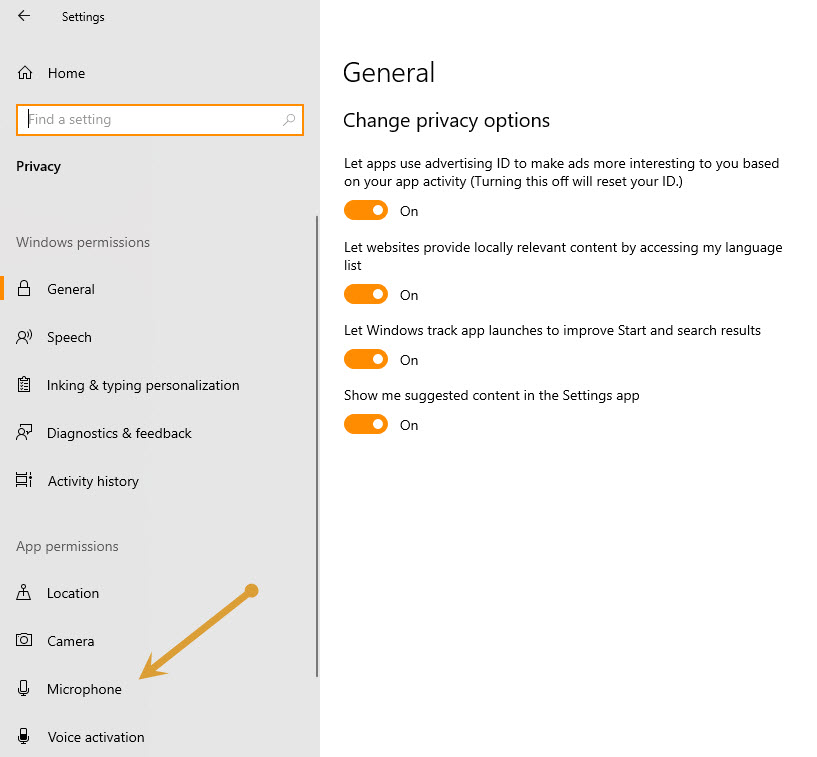Click the Microphone icon

pyautogui.click(x=23, y=688)
